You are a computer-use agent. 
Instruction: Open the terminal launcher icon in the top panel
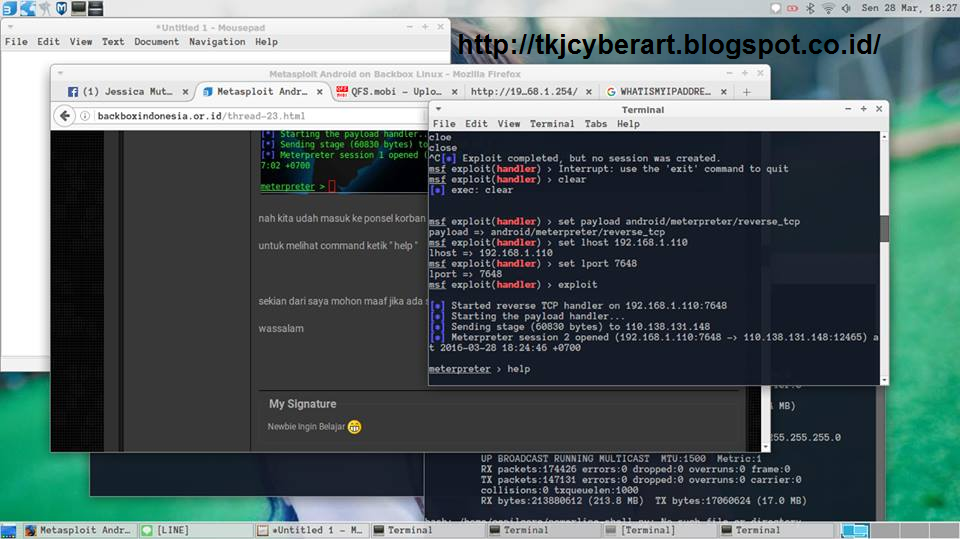point(78,8)
